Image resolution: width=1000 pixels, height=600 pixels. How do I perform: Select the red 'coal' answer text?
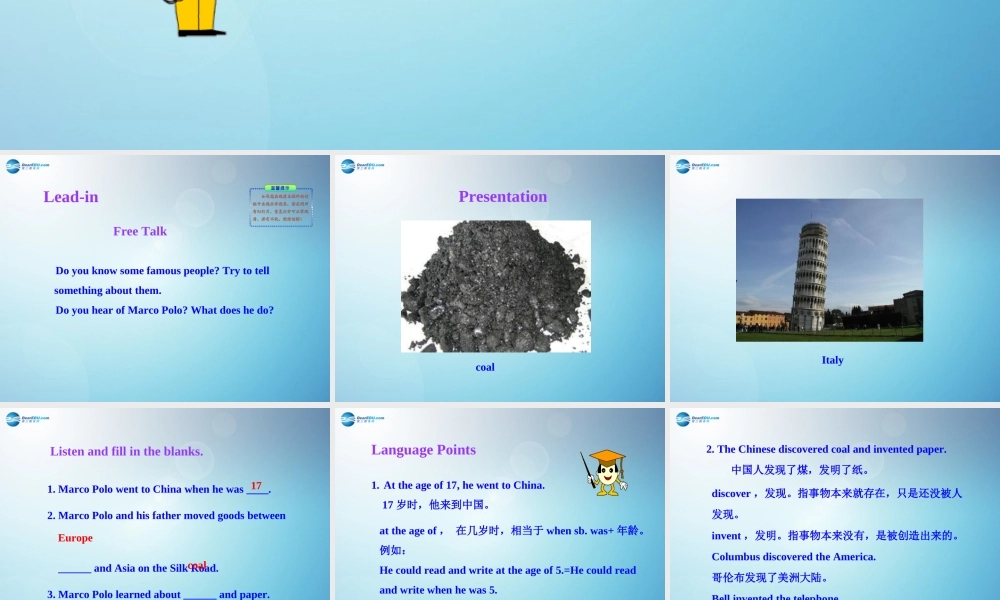pos(197,565)
